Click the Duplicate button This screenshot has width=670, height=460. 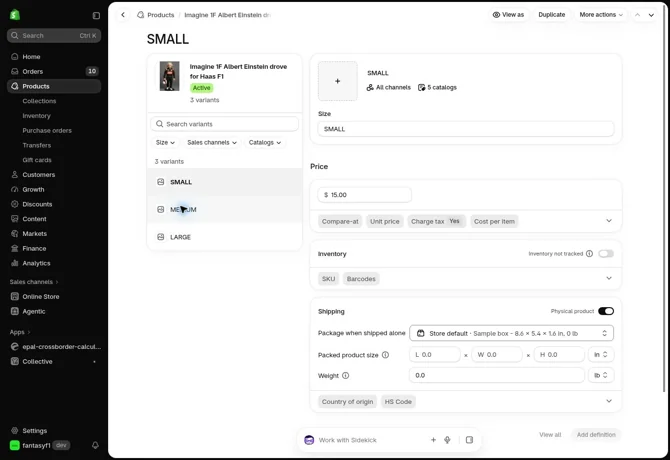(x=552, y=15)
